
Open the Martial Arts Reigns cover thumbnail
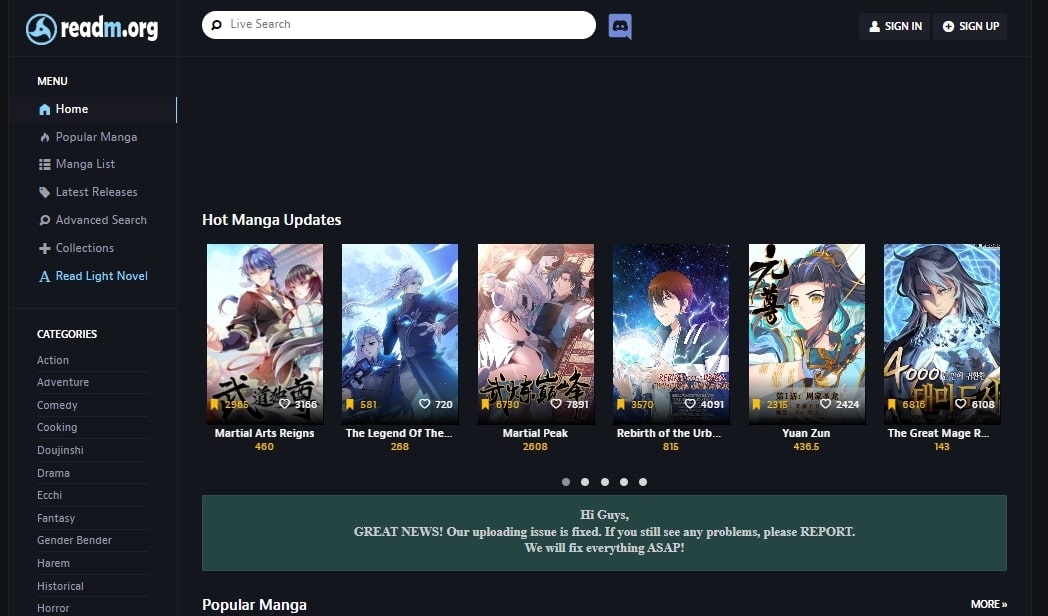point(265,333)
